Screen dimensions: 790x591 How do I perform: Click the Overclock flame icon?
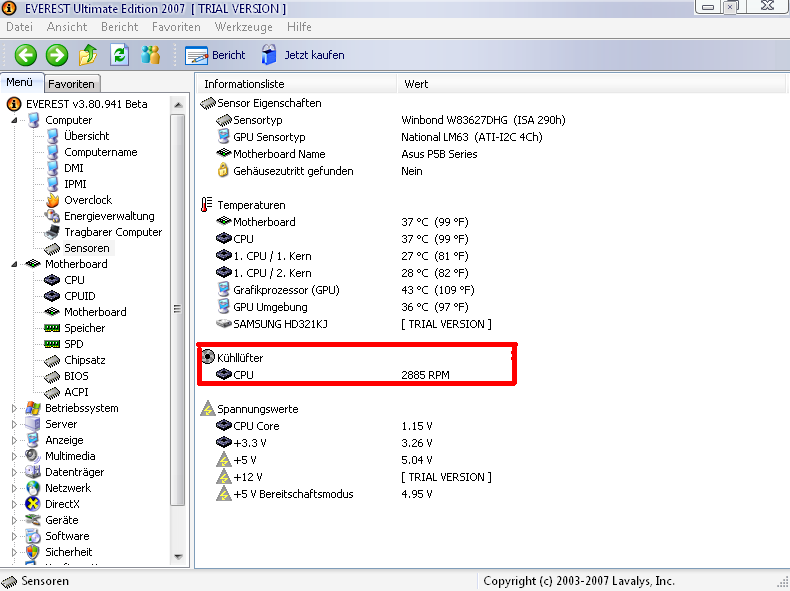[x=52, y=201]
